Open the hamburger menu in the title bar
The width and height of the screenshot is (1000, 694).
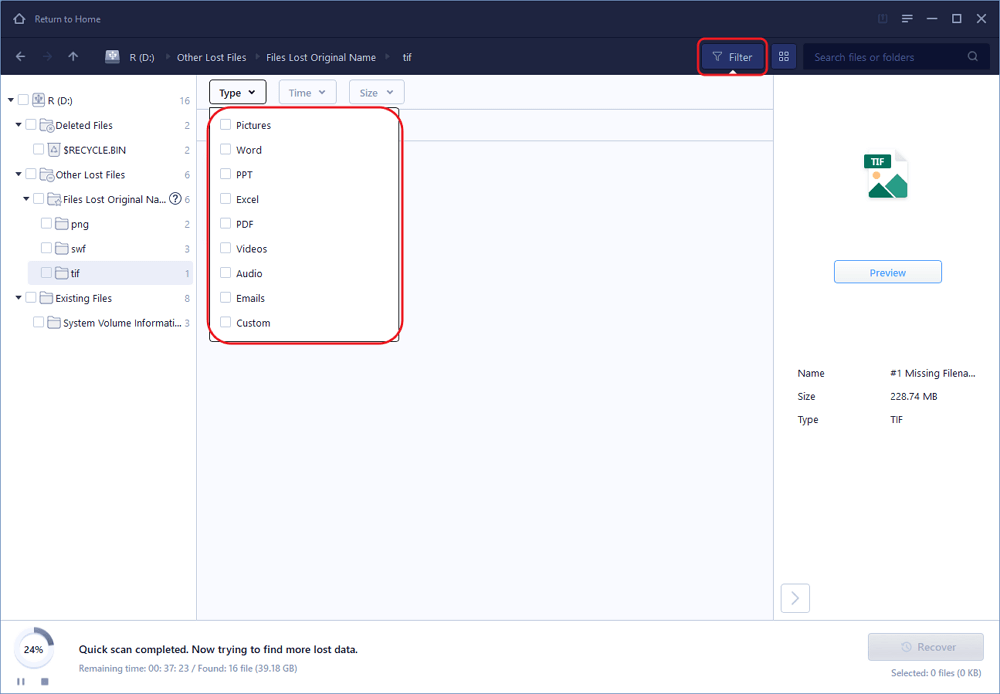907,18
